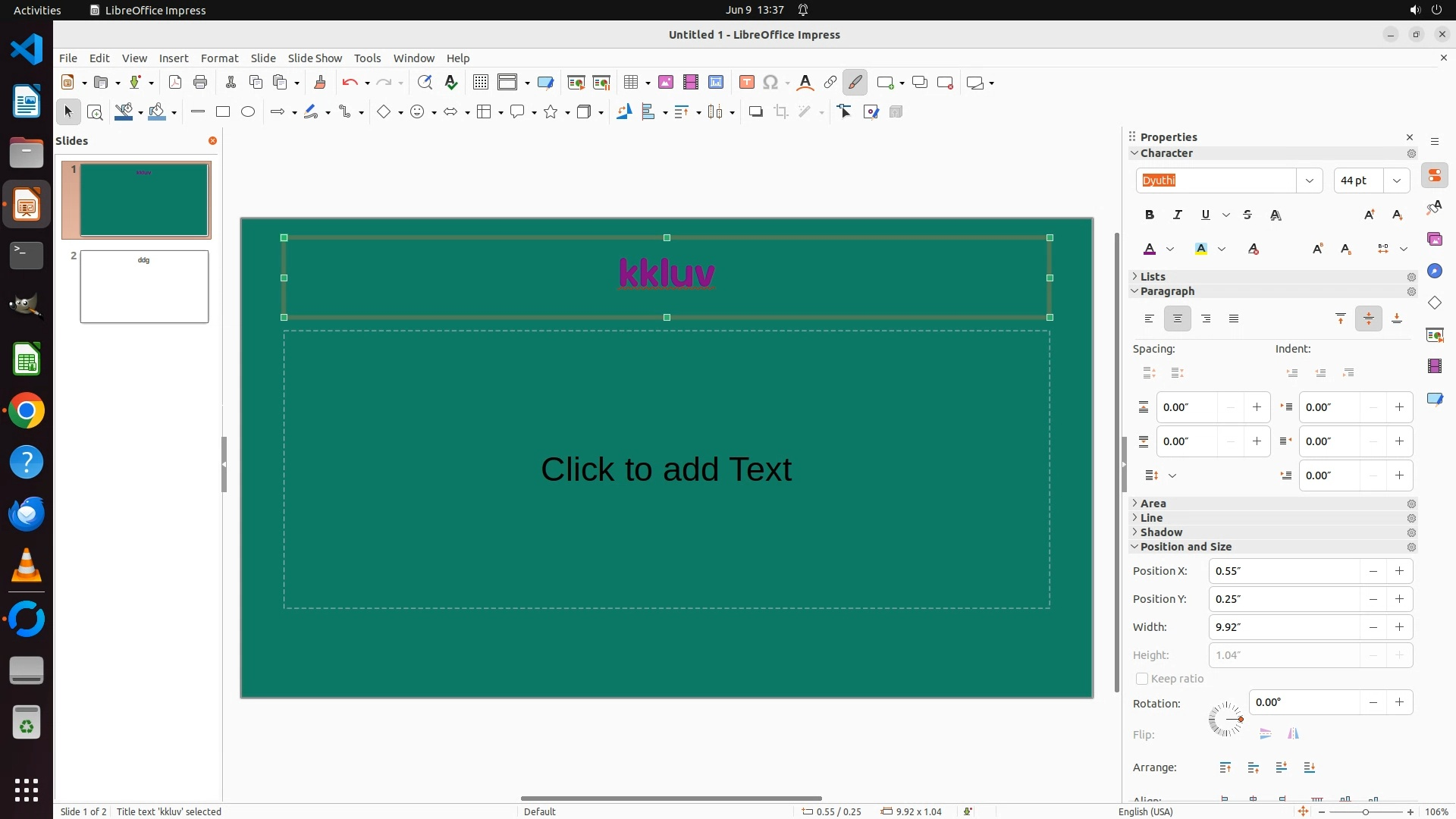Click the Insert Table icon
The image size is (1456, 819).
630,83
